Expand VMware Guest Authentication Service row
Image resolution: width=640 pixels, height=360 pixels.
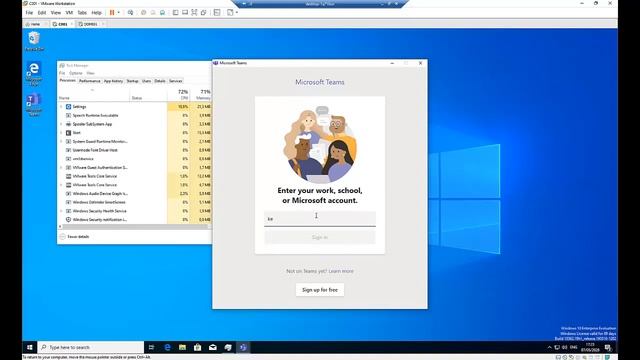[61, 167]
